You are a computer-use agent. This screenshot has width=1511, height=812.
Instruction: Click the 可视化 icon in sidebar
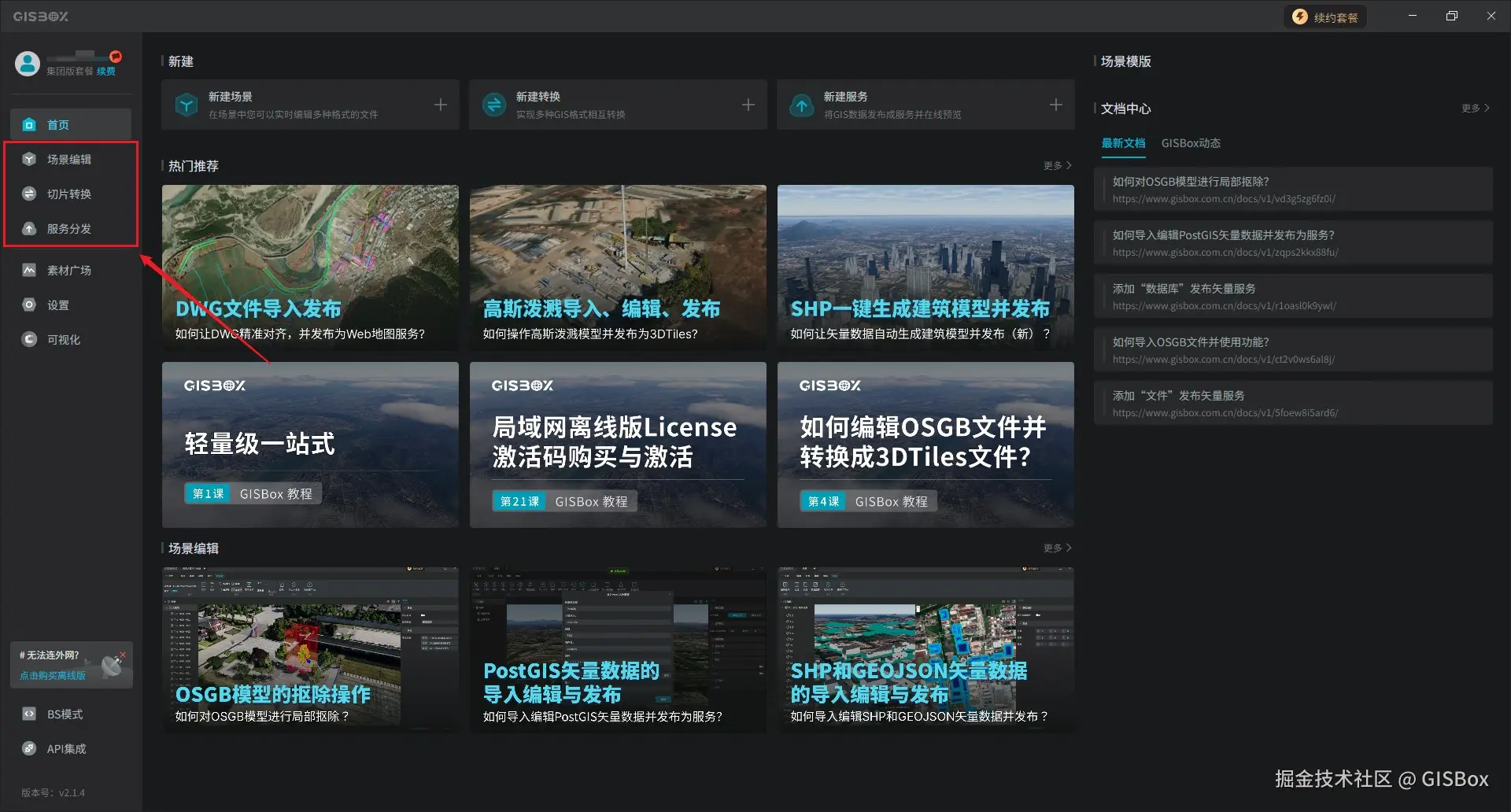[29, 339]
